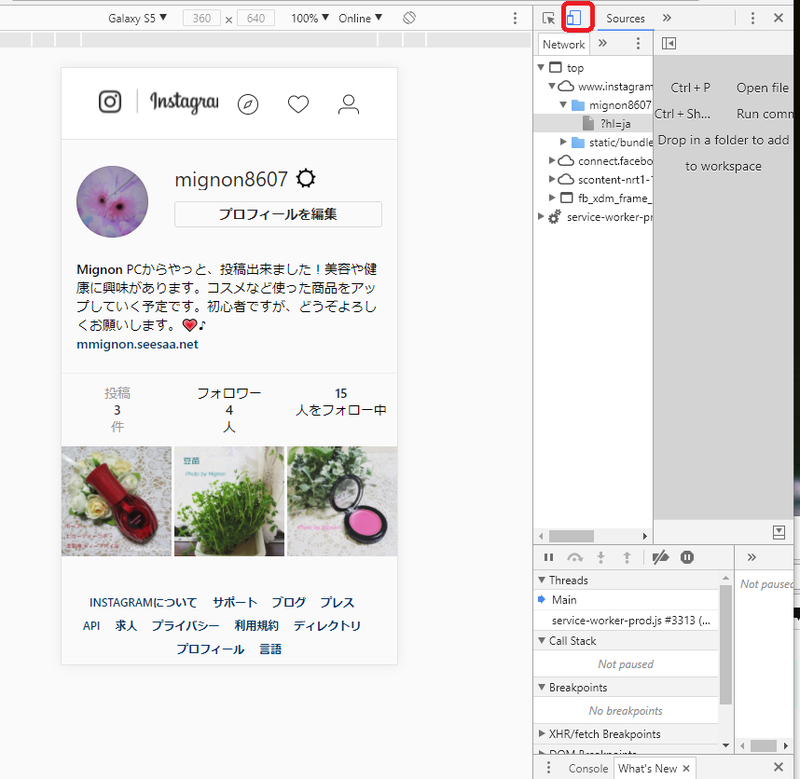Screen dimensions: 800x779
Task: Open the pink blush compact post
Action: (342, 501)
